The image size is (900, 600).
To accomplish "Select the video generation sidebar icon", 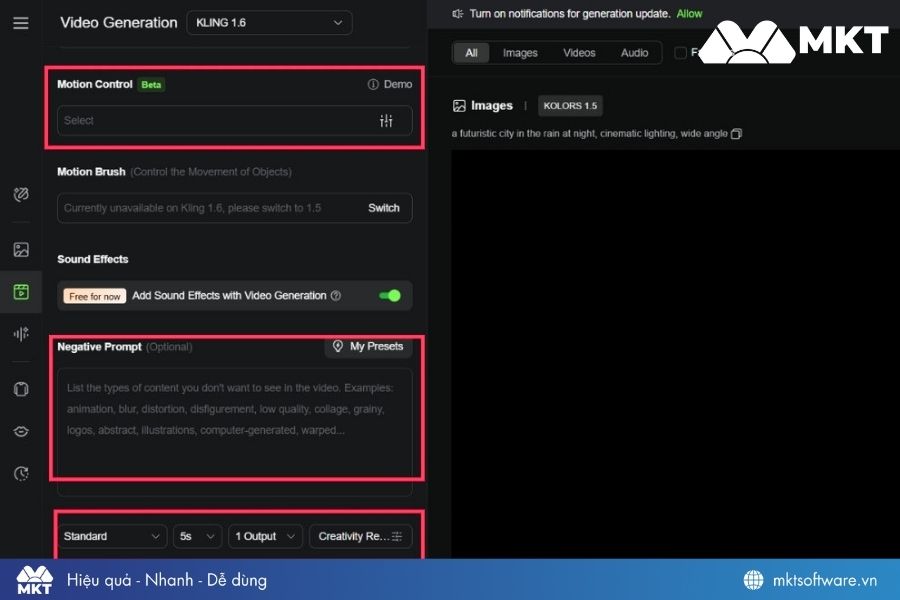I will 21,292.
